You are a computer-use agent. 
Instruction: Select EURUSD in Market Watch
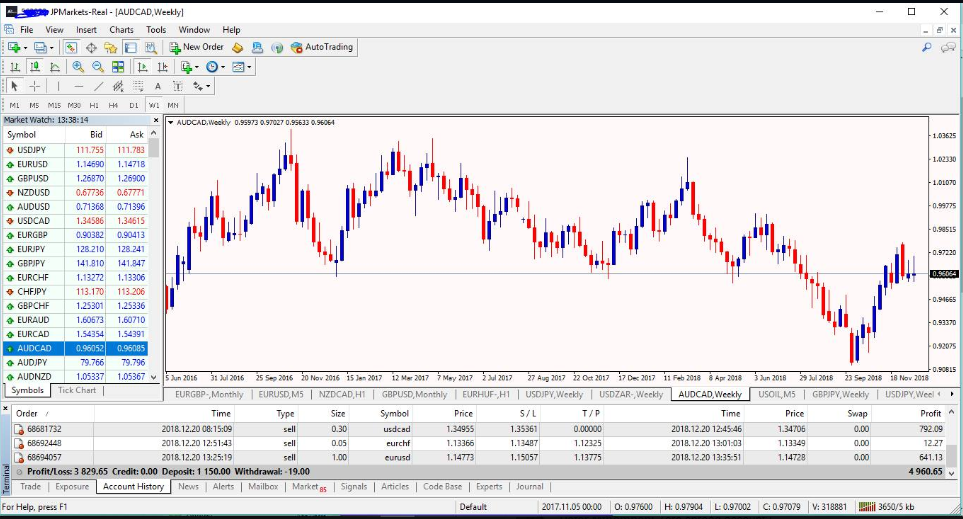(33, 164)
